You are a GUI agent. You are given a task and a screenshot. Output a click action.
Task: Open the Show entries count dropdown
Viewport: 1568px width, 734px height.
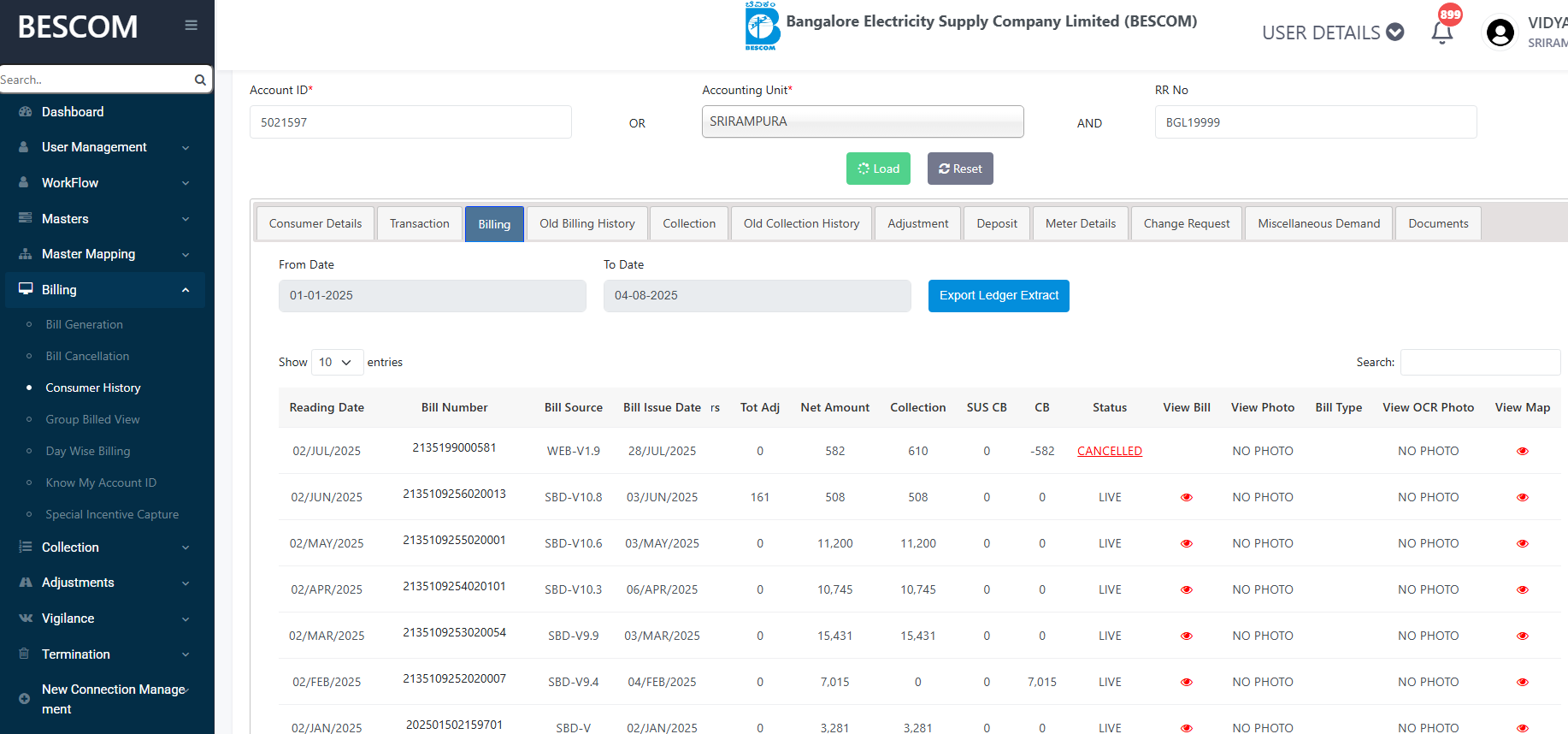[337, 362]
